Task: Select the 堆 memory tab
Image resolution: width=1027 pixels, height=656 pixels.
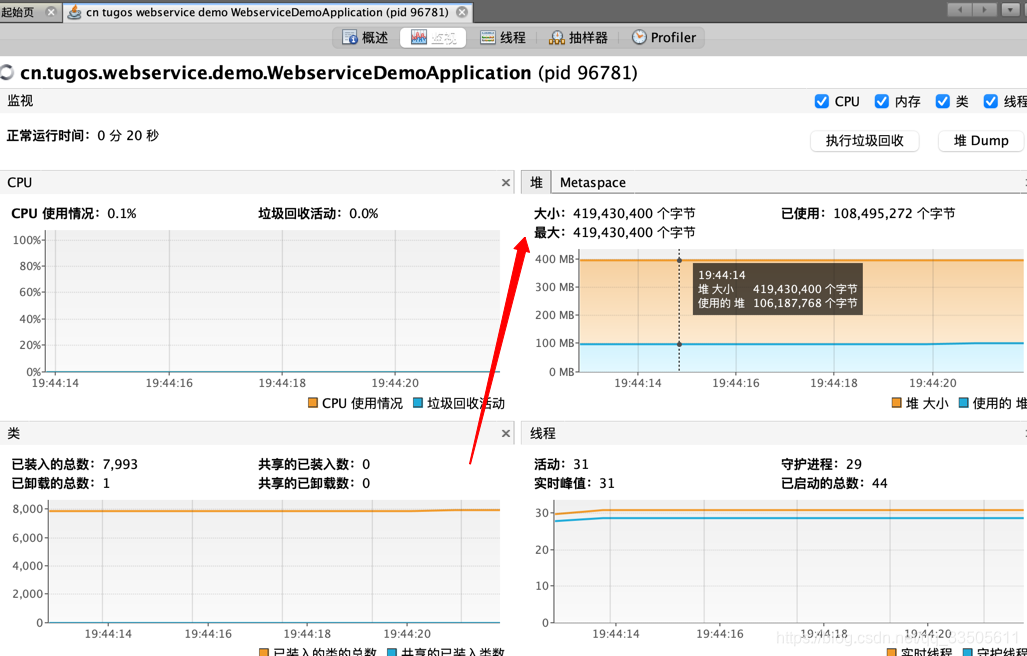Action: click(536, 183)
